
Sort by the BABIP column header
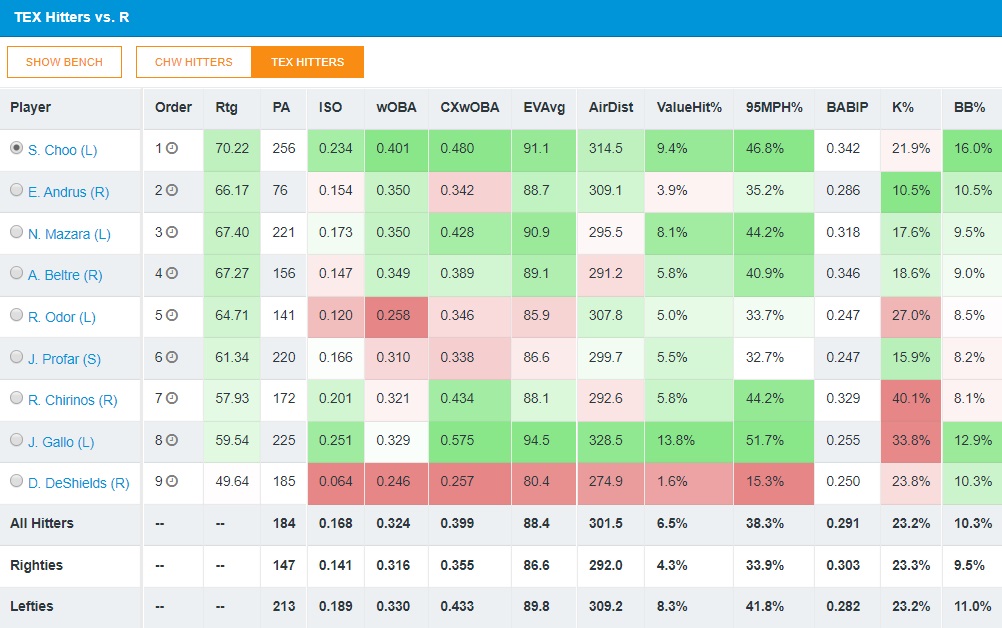[847, 107]
